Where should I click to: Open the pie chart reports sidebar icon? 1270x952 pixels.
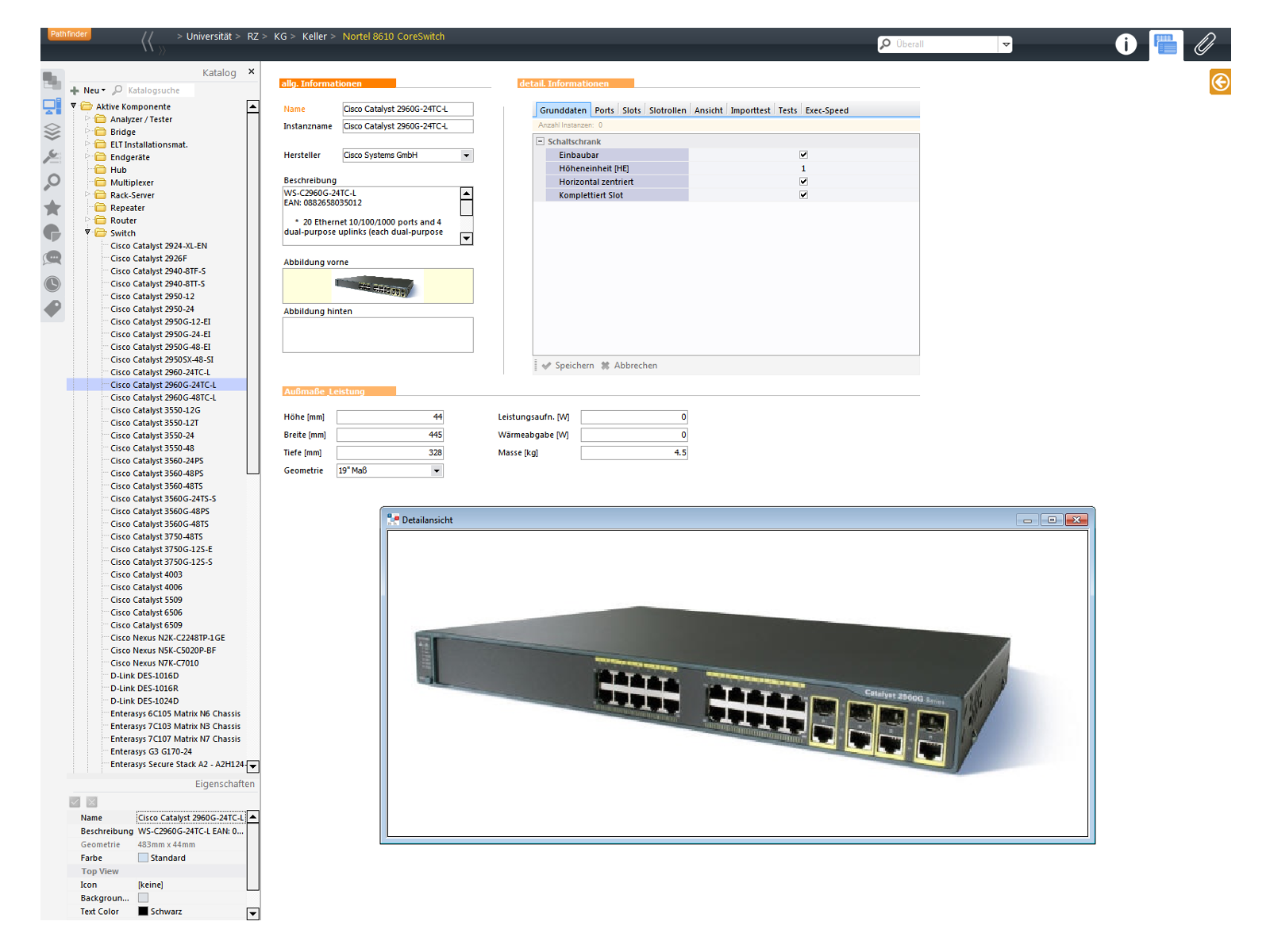(x=52, y=233)
